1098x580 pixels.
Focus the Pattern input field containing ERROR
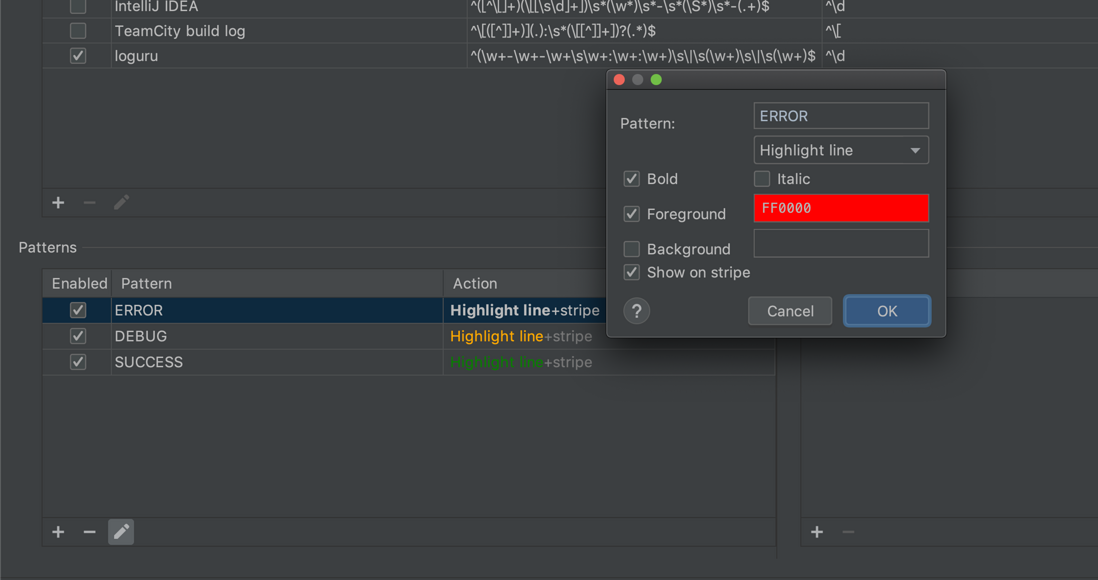pos(841,116)
